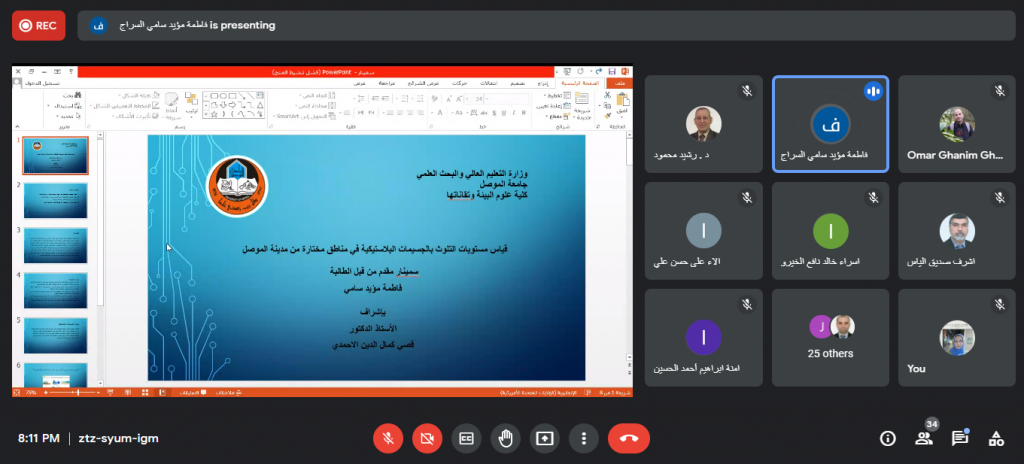The image size is (1024, 464).
Task: Raise your hand in the meeting
Action: coord(506,438)
